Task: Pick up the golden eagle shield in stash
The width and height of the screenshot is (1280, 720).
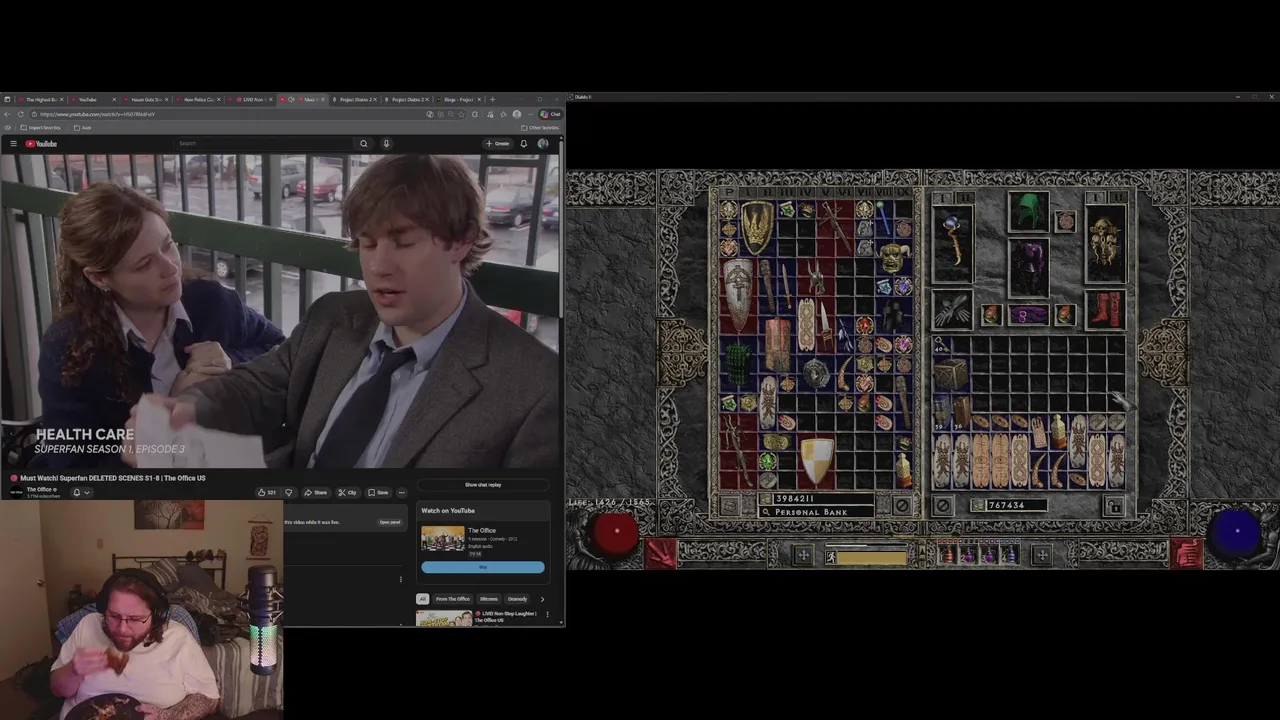Action: pyautogui.click(x=757, y=227)
